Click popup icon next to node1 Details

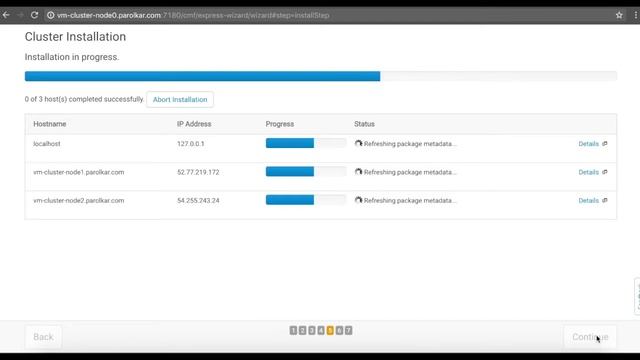coord(604,172)
